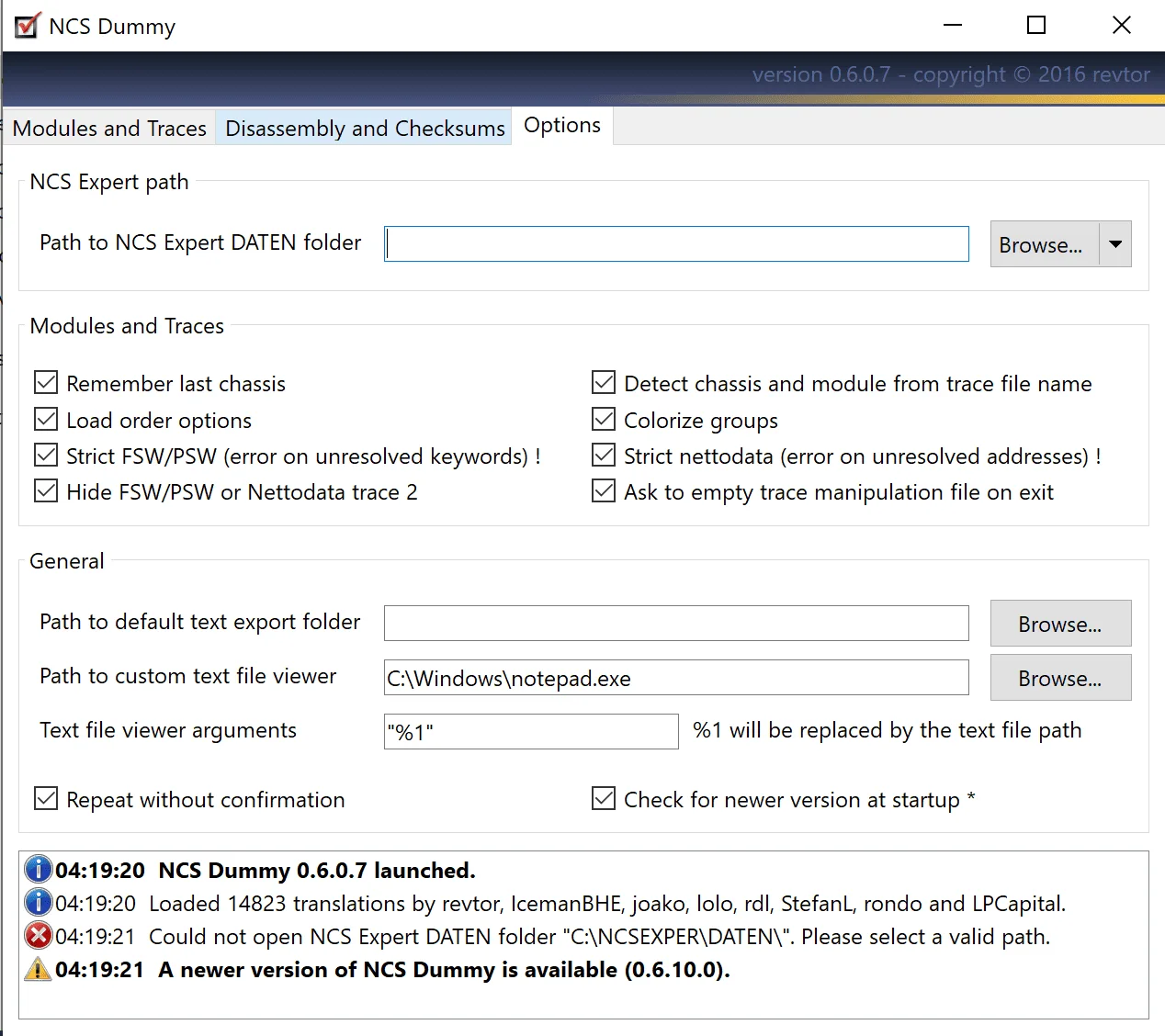Uncheck Check for newer version at startup

click(x=604, y=799)
